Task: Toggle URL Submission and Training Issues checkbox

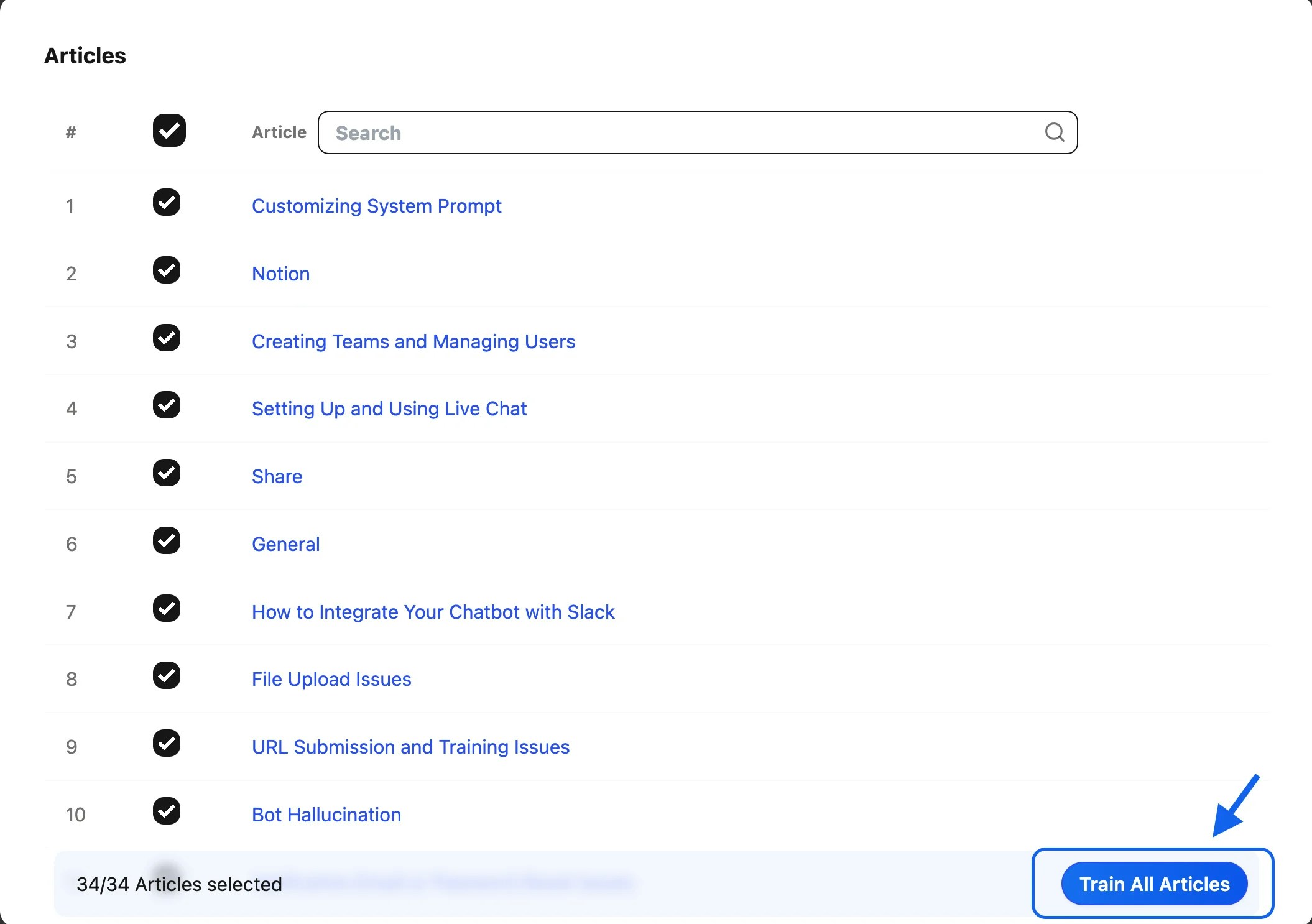Action: (x=166, y=744)
